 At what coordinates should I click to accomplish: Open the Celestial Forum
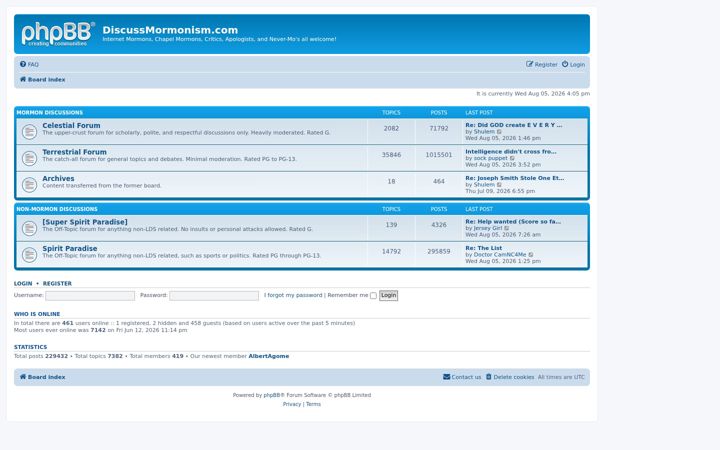(71, 125)
